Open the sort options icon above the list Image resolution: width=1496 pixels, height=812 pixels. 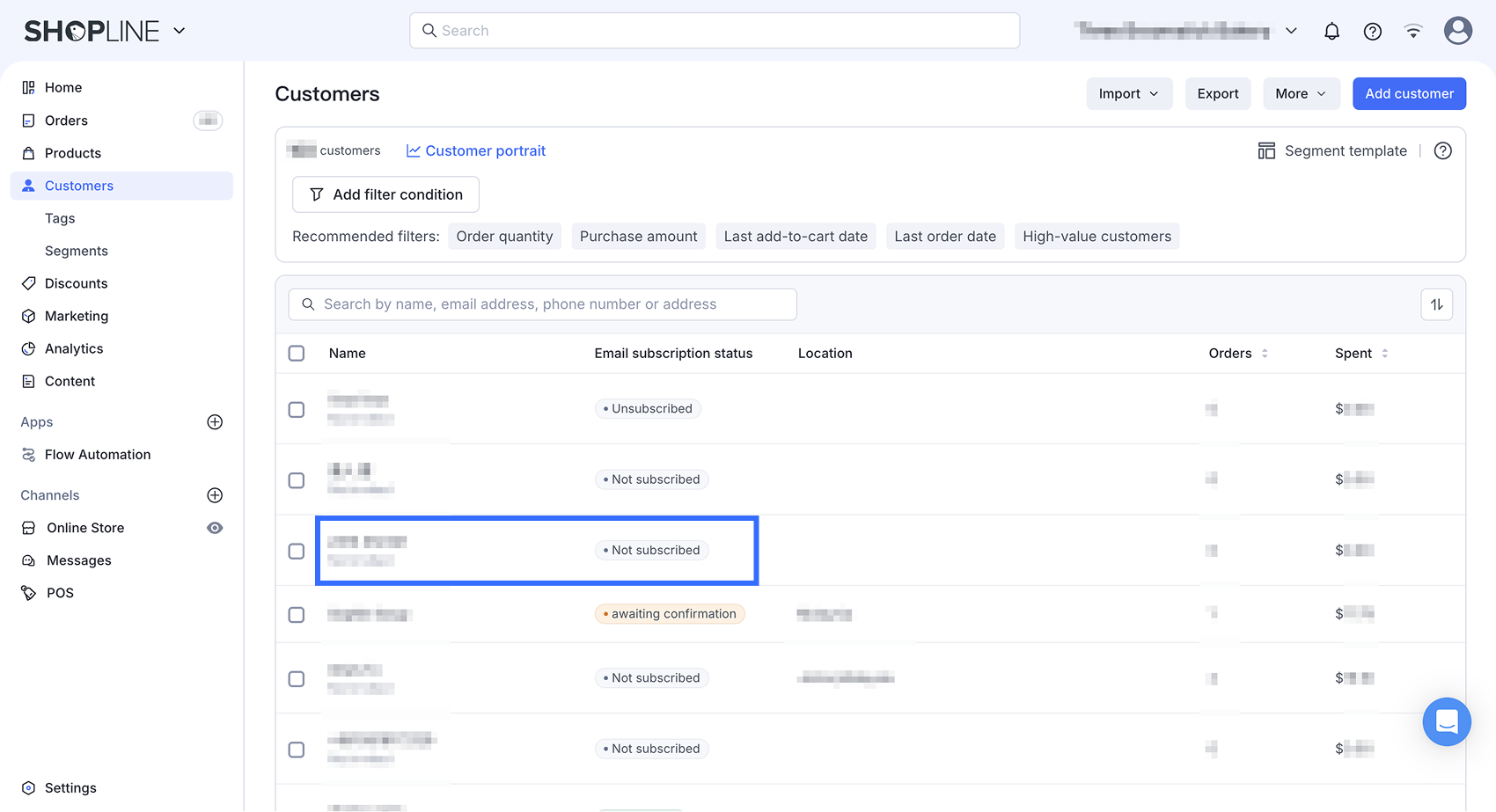pyautogui.click(x=1436, y=304)
